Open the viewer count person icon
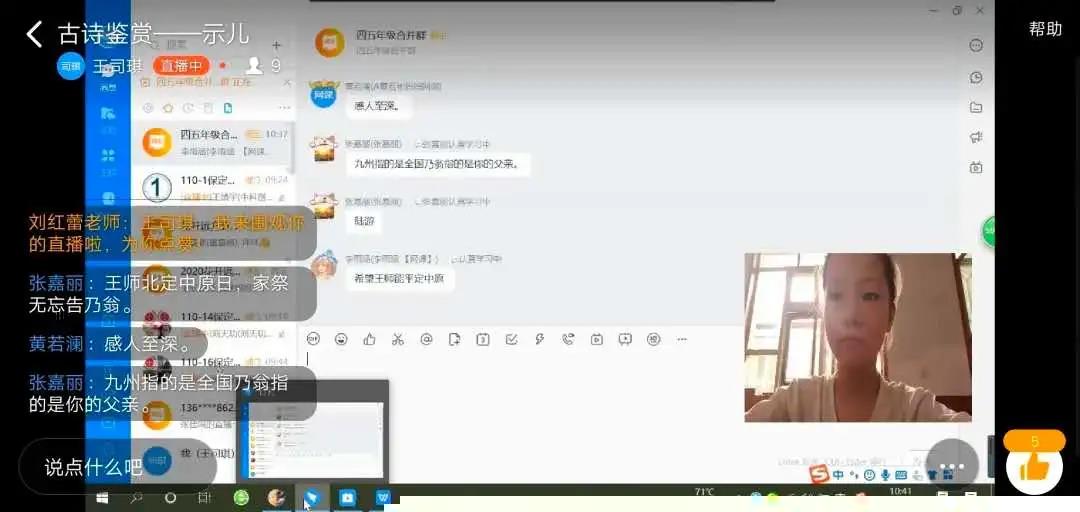 pyautogui.click(x=254, y=65)
